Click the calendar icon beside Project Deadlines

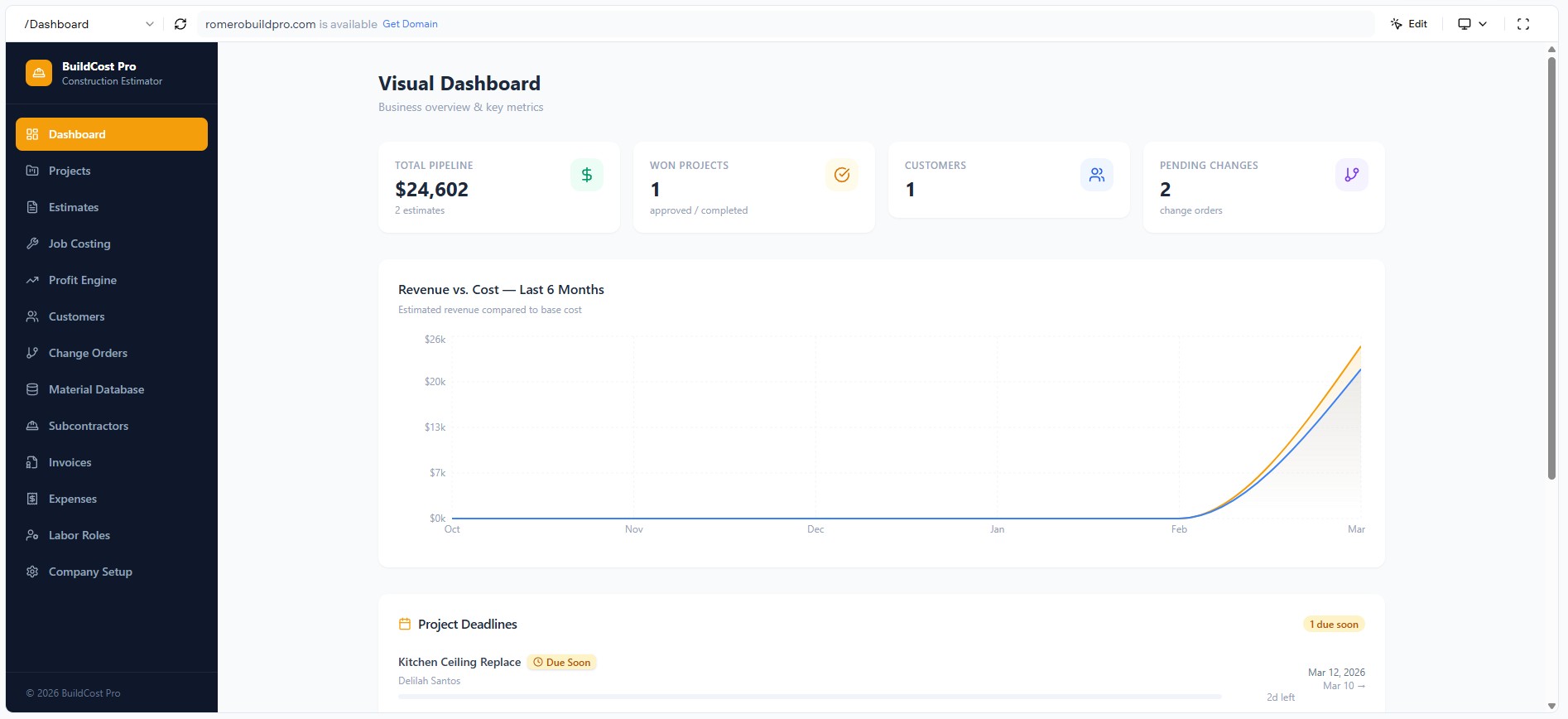[405, 624]
